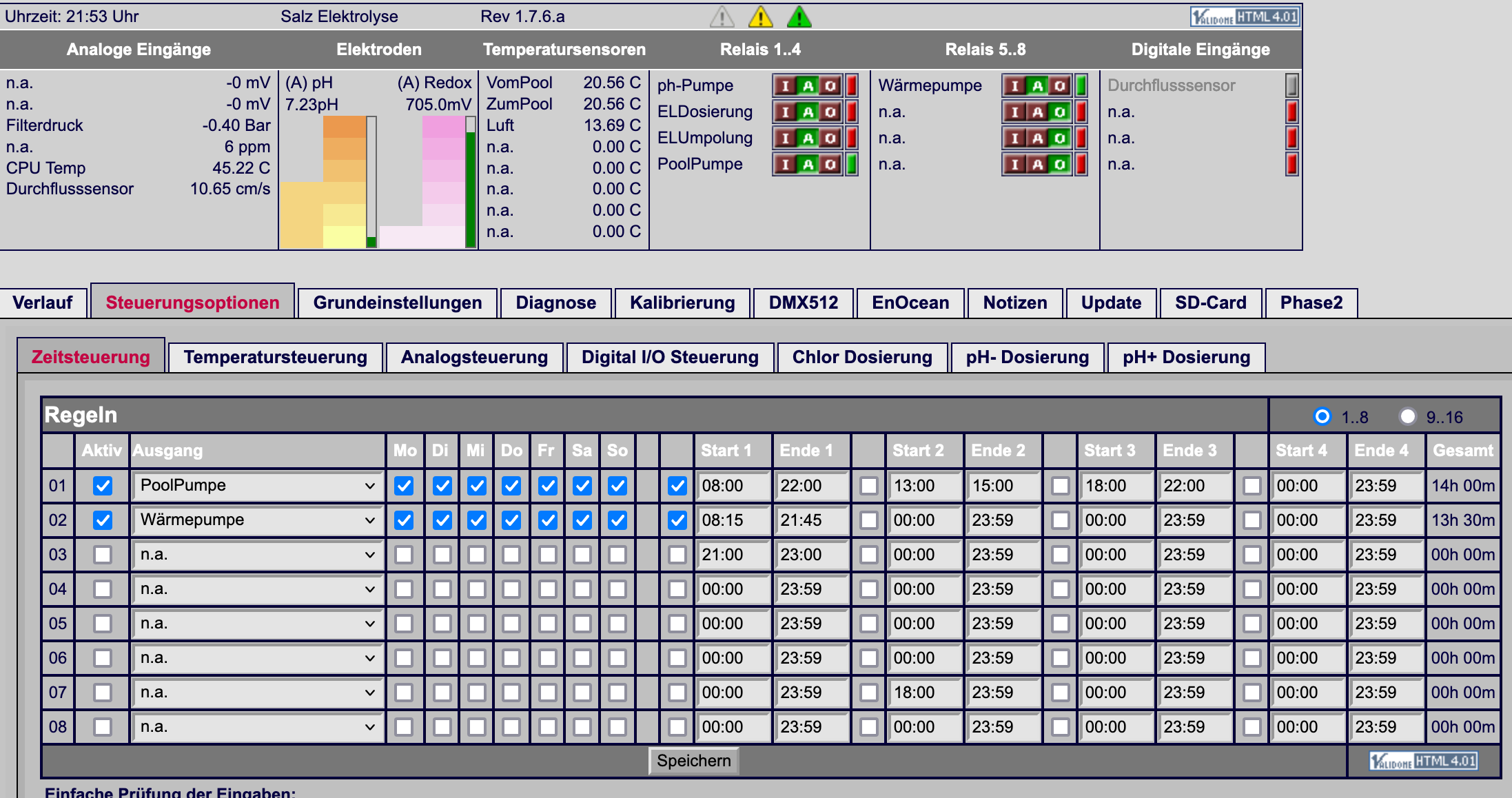Image resolution: width=1512 pixels, height=798 pixels.
Task: Open the Kalibrierung tab
Action: pos(682,303)
